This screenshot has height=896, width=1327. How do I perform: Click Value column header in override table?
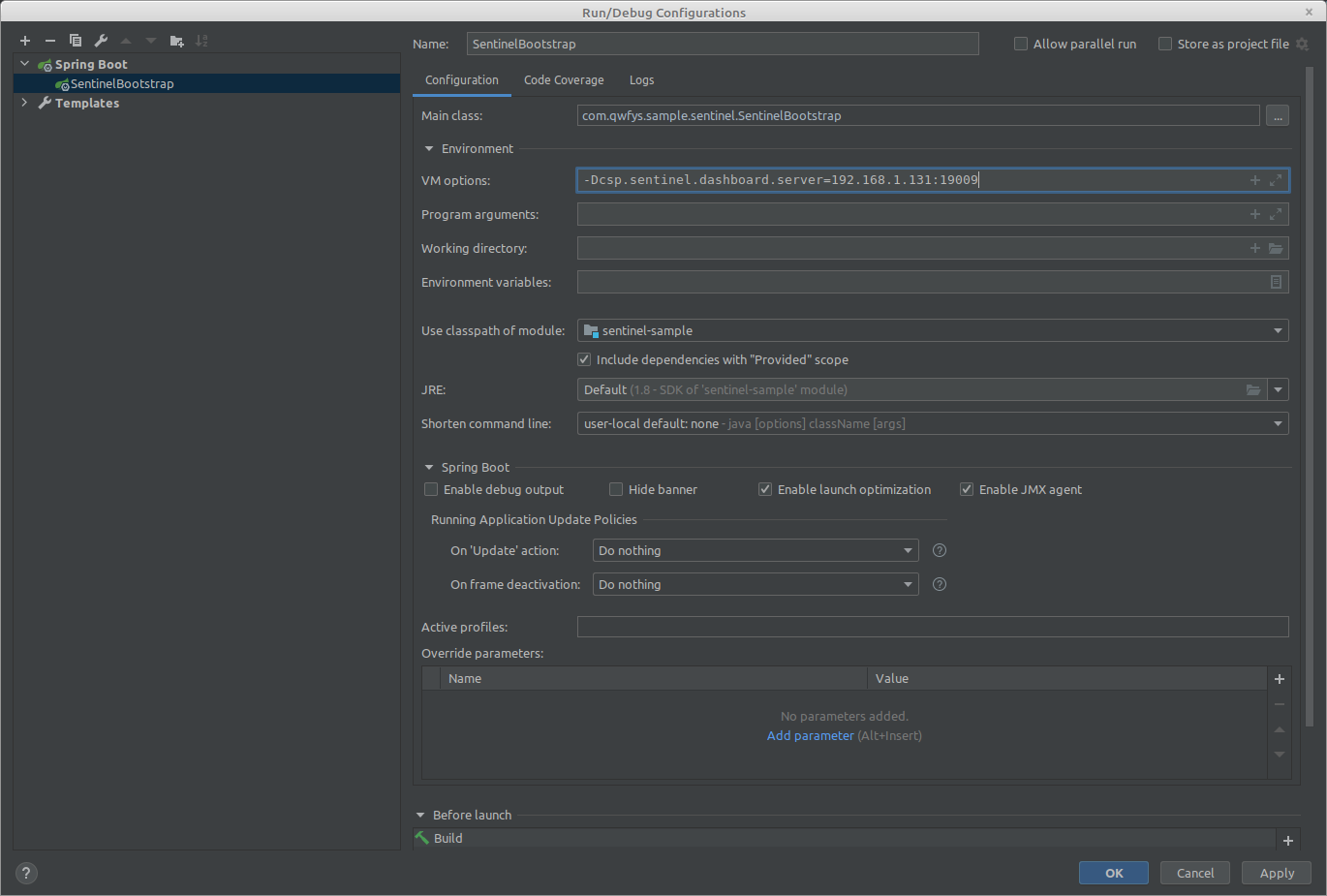(1067, 678)
